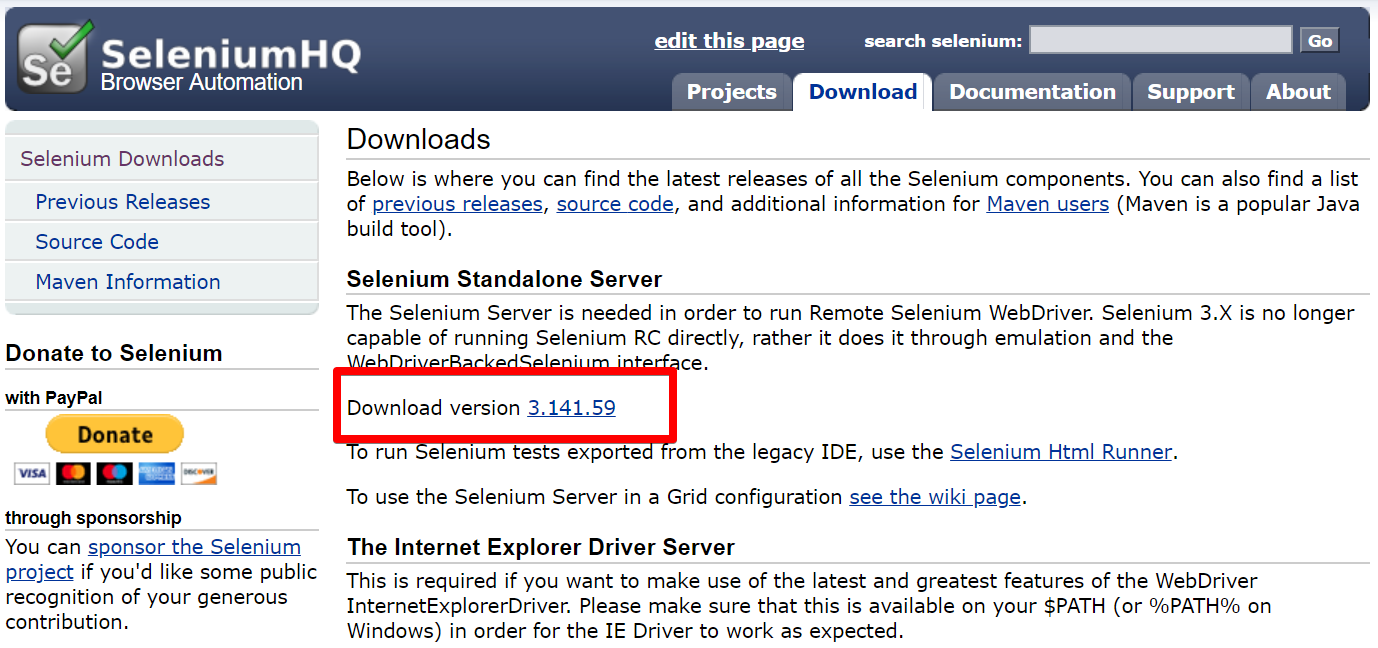Click inside the search selenium field
Screen dimensions: 1378x648
1159,39
